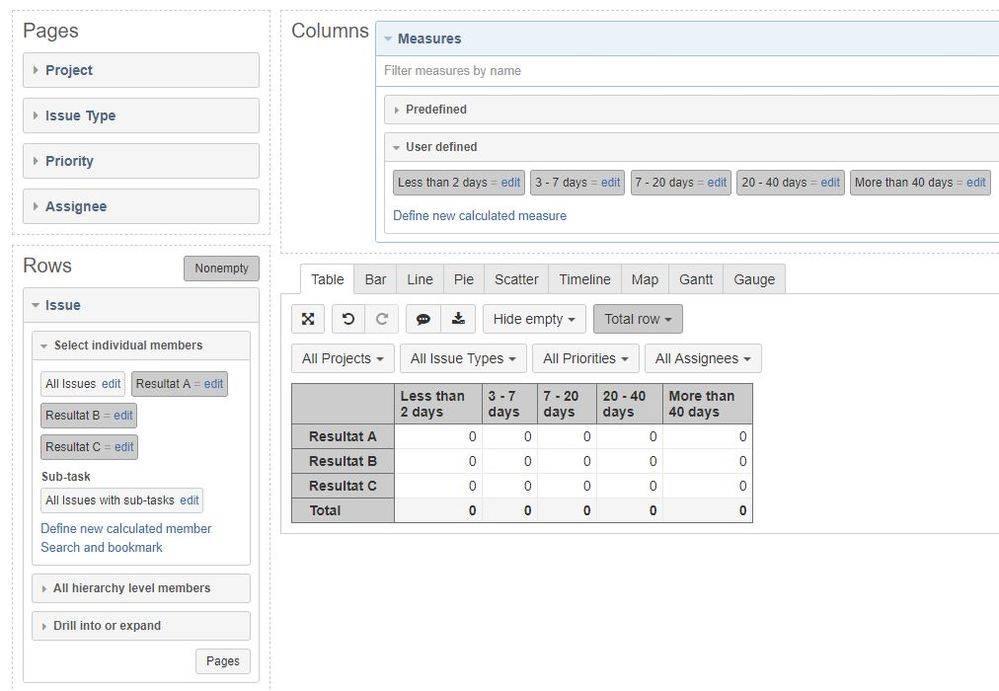Viewport: 999px width, 691px height.
Task: Click the 7 - 20 days column header
Action: pyautogui.click(x=567, y=404)
